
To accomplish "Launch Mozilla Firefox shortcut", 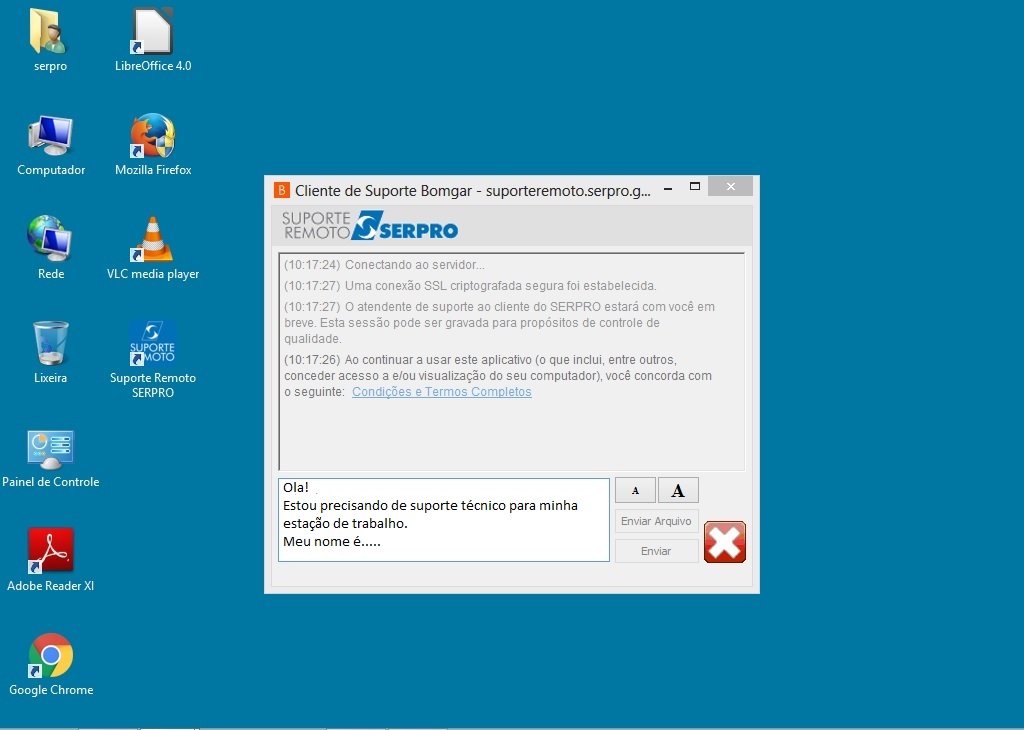I will [x=153, y=145].
